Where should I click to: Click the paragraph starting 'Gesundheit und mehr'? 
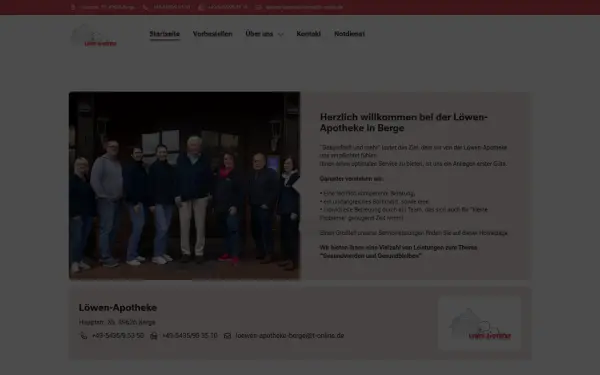pos(413,155)
